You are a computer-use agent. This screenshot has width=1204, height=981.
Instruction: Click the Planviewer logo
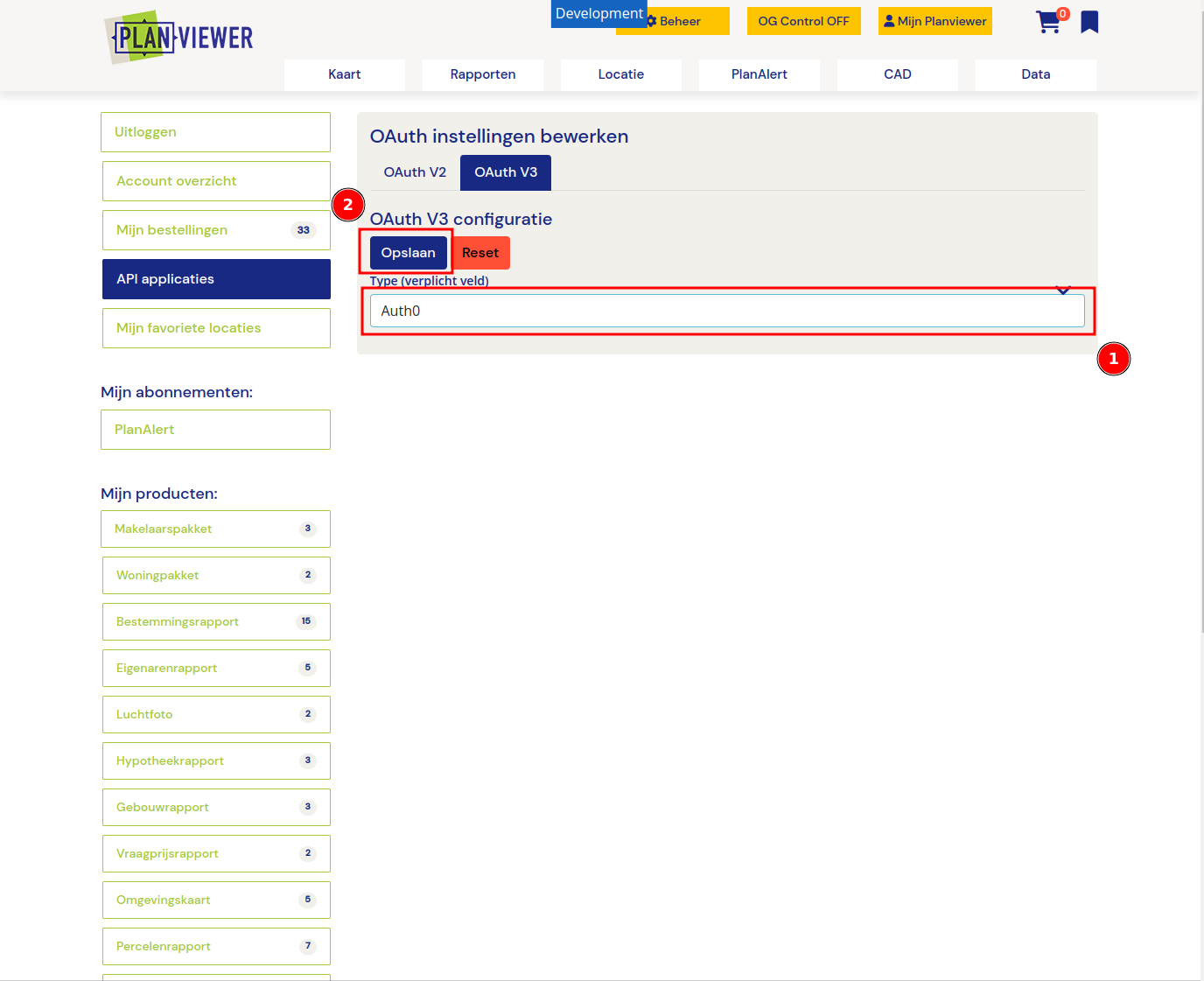click(180, 38)
